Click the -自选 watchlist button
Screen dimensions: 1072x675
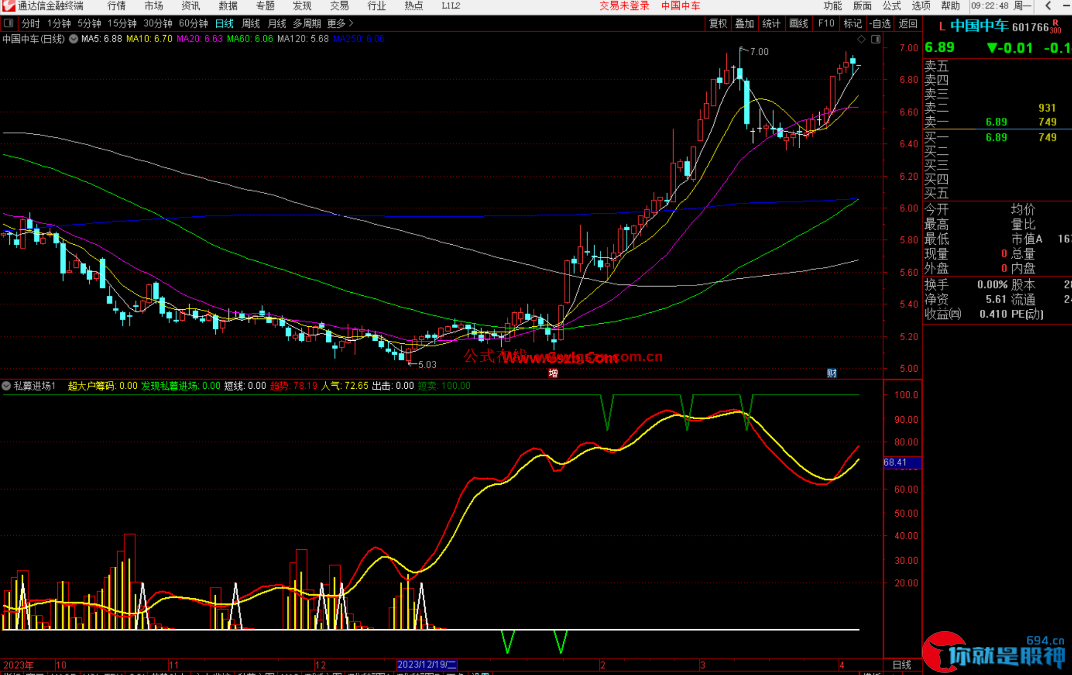pyautogui.click(x=881, y=23)
